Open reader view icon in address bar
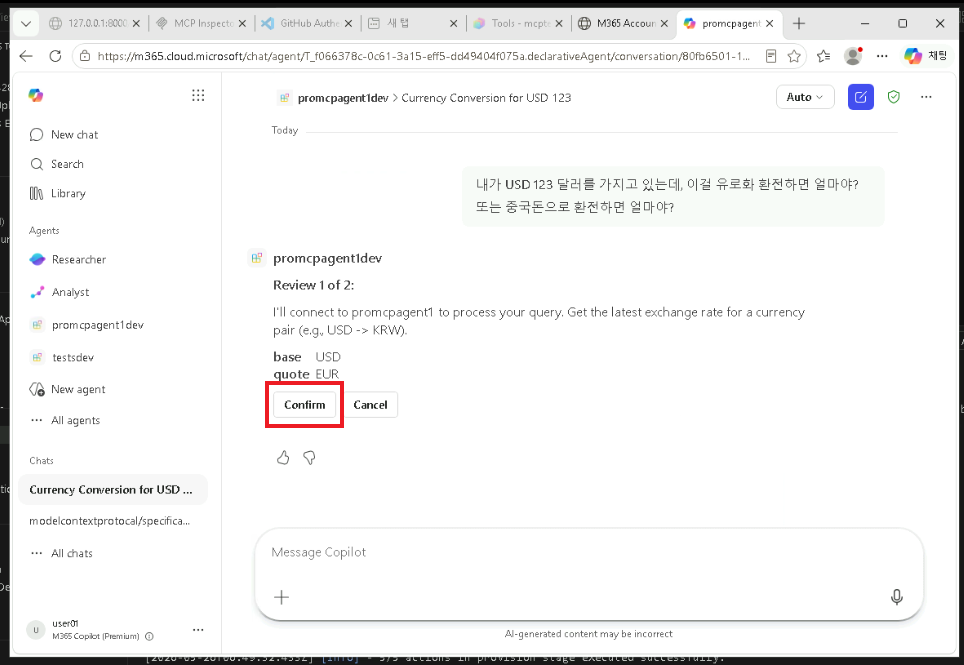 (771, 56)
